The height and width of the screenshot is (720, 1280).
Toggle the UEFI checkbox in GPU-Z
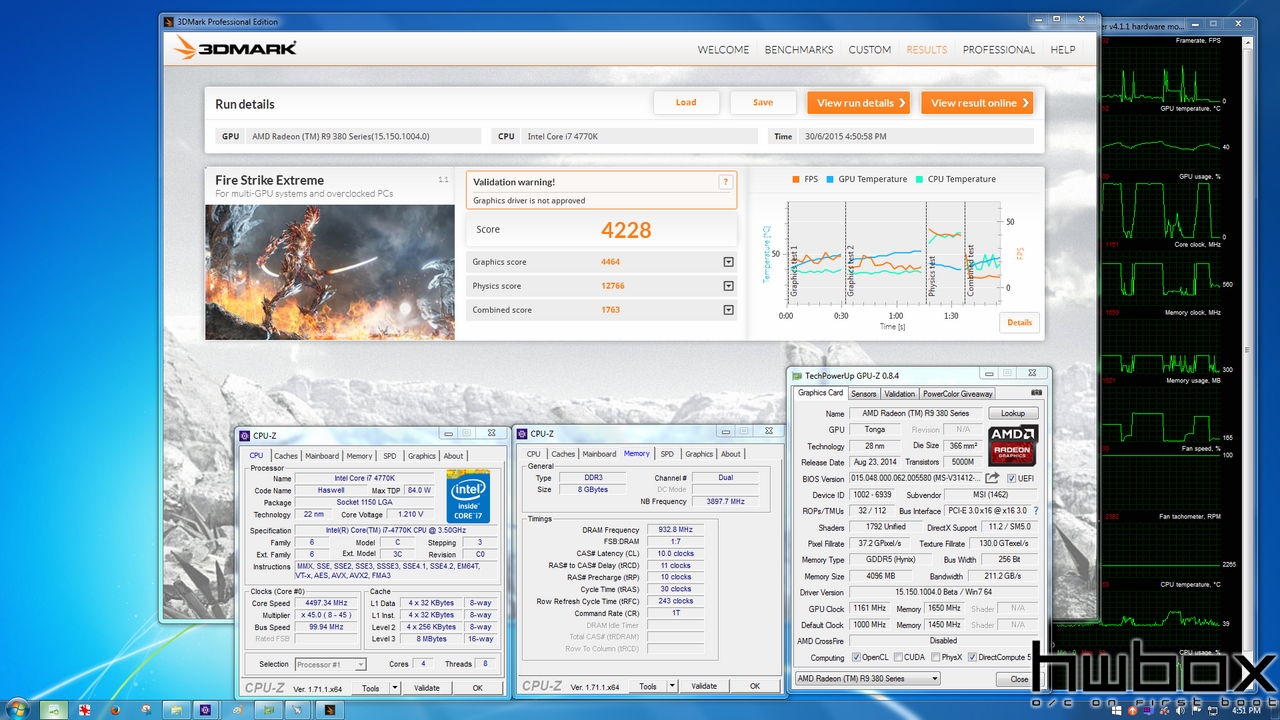(1012, 479)
